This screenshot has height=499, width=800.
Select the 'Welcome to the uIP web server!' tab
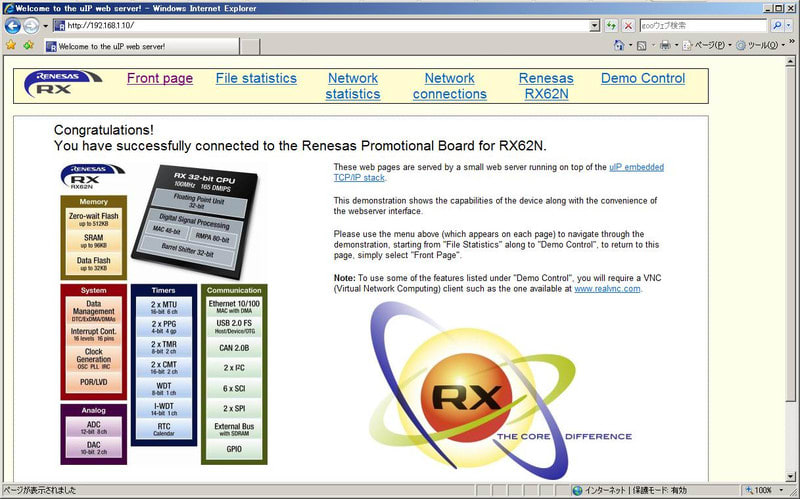[x=142, y=46]
